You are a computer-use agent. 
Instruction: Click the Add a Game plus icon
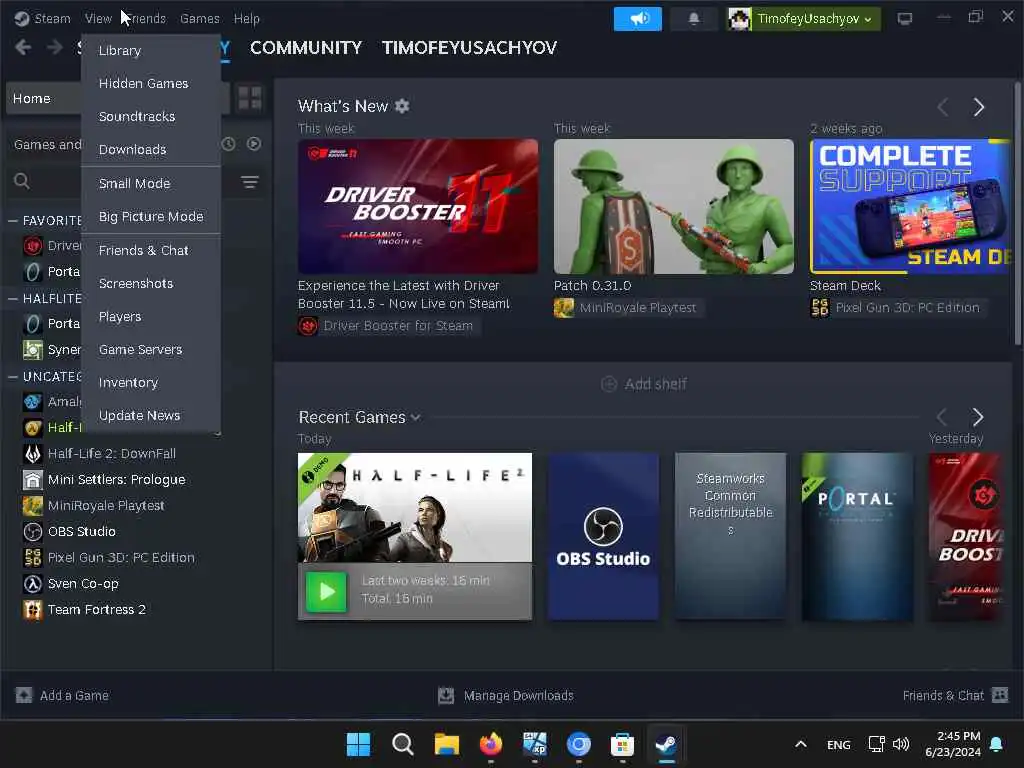coord(24,696)
